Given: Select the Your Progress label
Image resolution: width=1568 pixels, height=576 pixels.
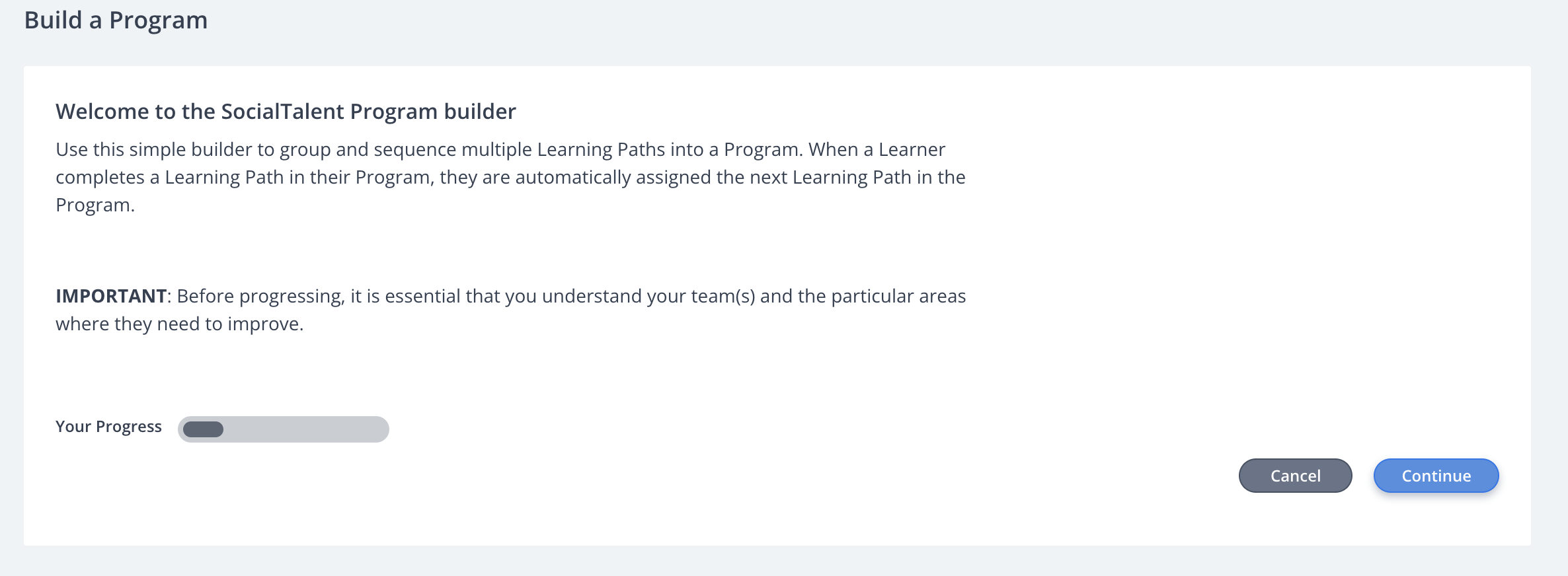Looking at the screenshot, I should pos(108,427).
